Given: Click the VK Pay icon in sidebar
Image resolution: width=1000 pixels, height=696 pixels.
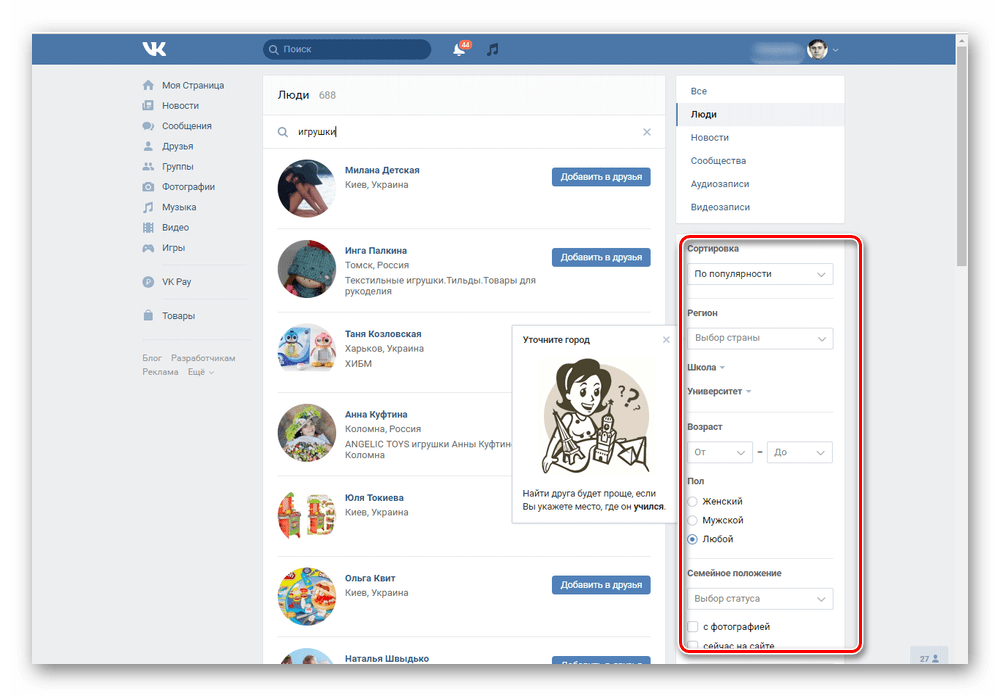Looking at the screenshot, I should click(148, 282).
